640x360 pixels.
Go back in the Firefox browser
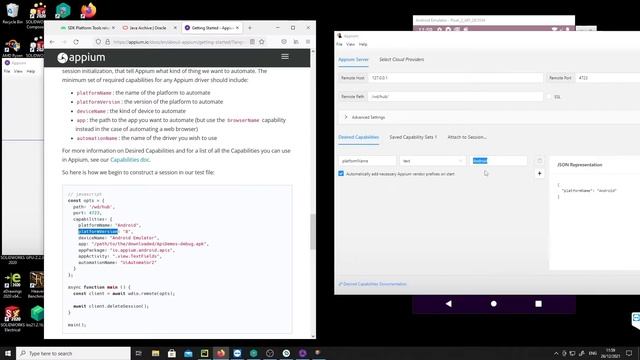tap(52, 42)
